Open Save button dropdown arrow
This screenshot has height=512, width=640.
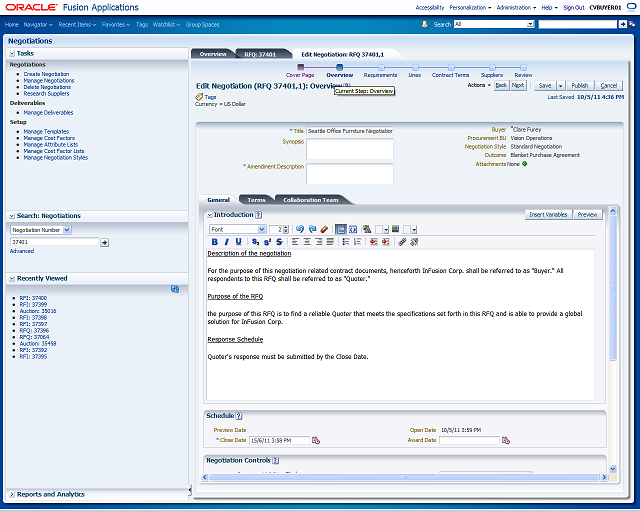tap(560, 85)
